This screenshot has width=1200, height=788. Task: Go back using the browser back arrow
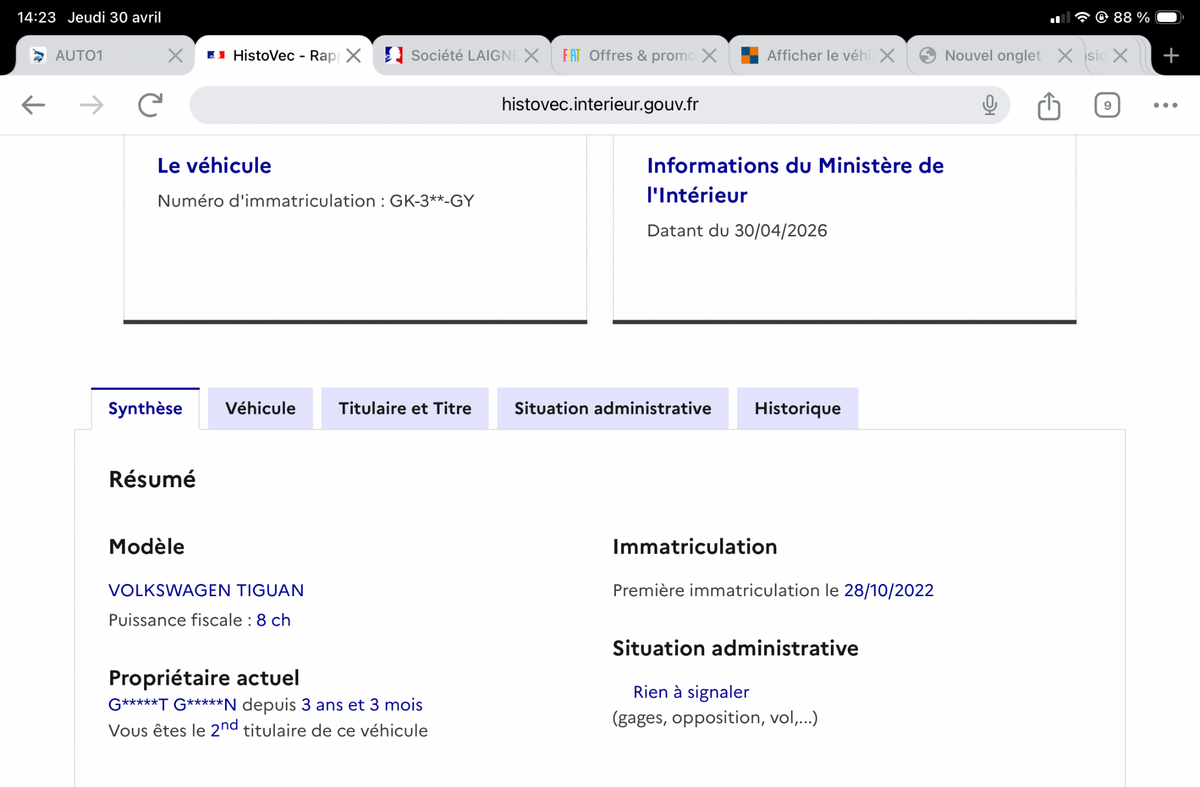point(33,105)
